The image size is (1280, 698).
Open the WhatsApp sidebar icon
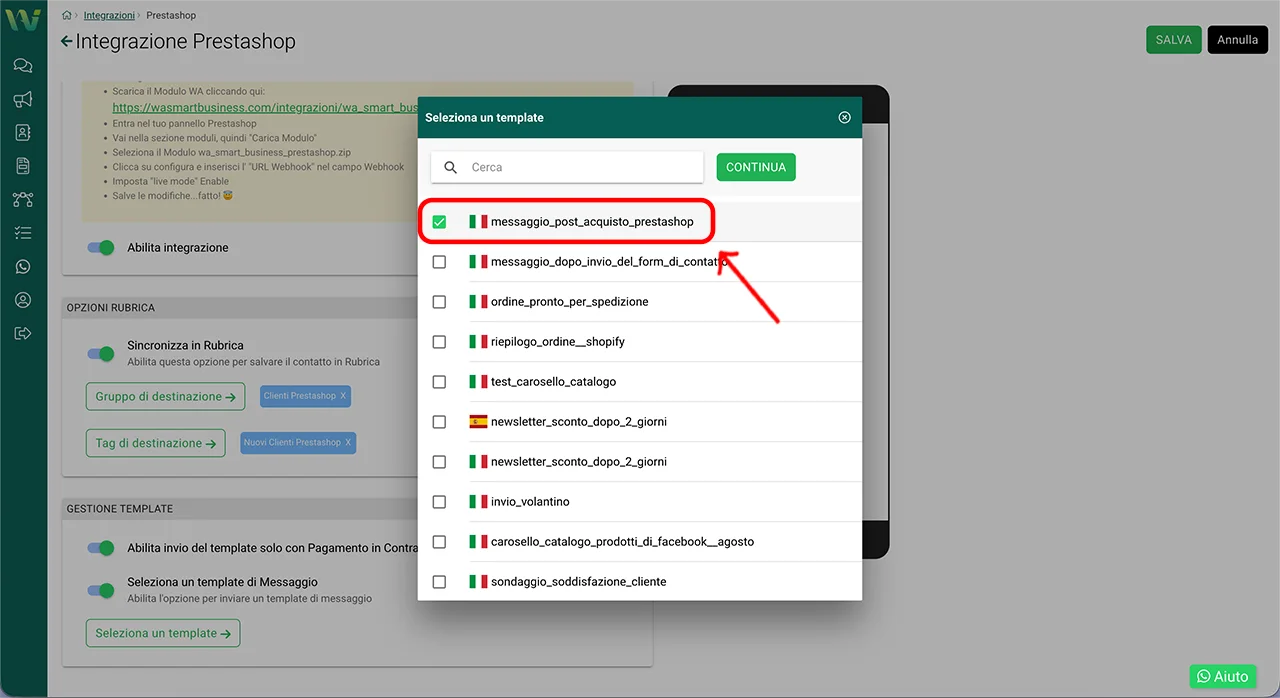[23, 267]
